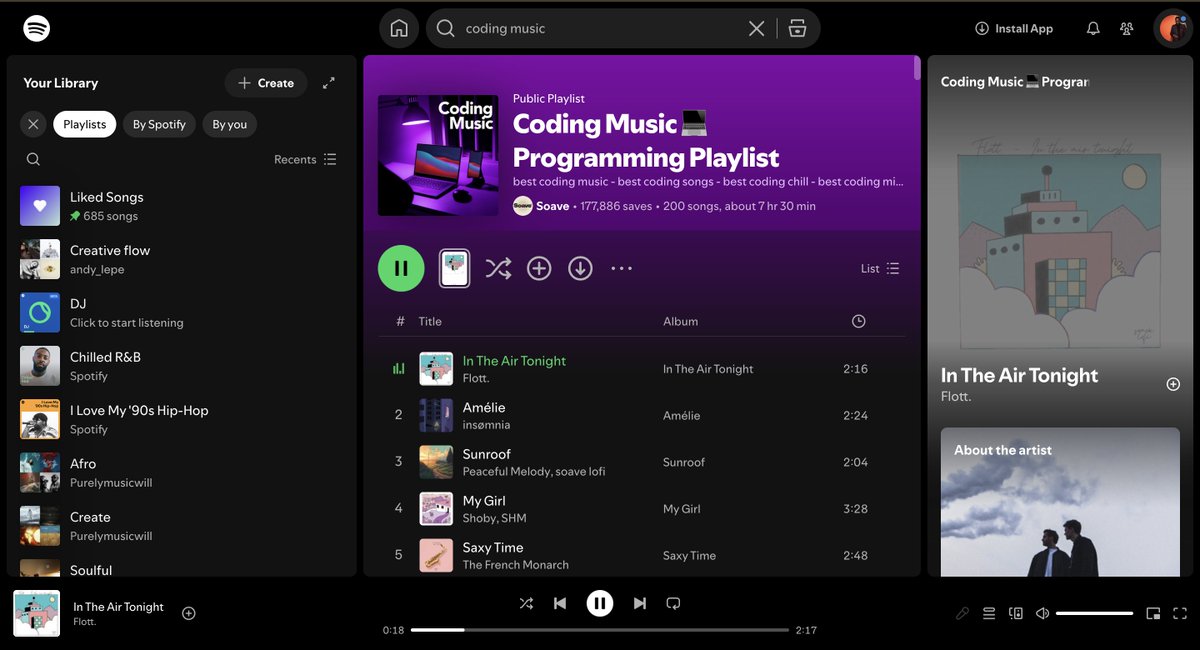Open the Browse icon in search bar
1200x650 pixels.
797,28
